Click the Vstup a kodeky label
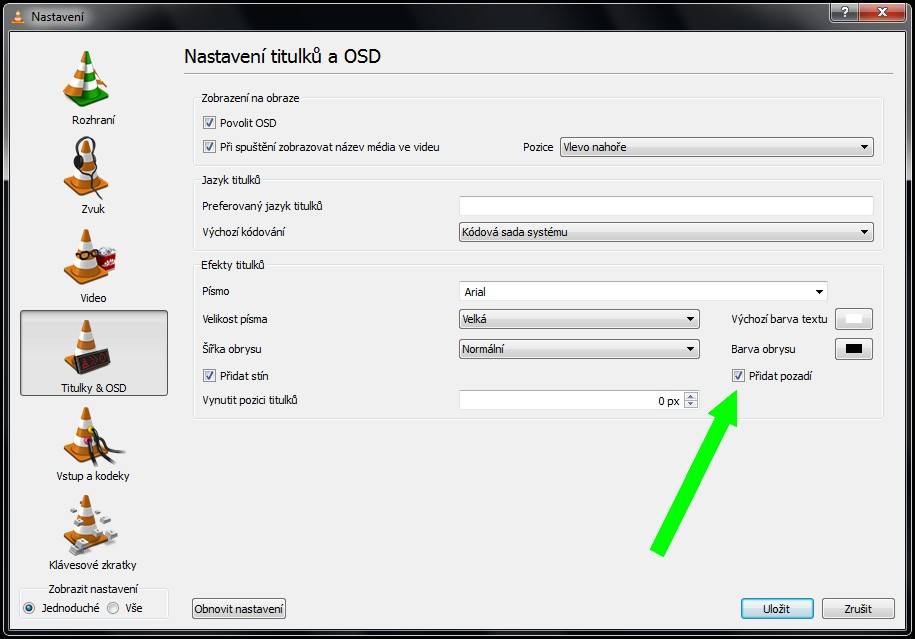This screenshot has height=639, width=915. tap(93, 476)
